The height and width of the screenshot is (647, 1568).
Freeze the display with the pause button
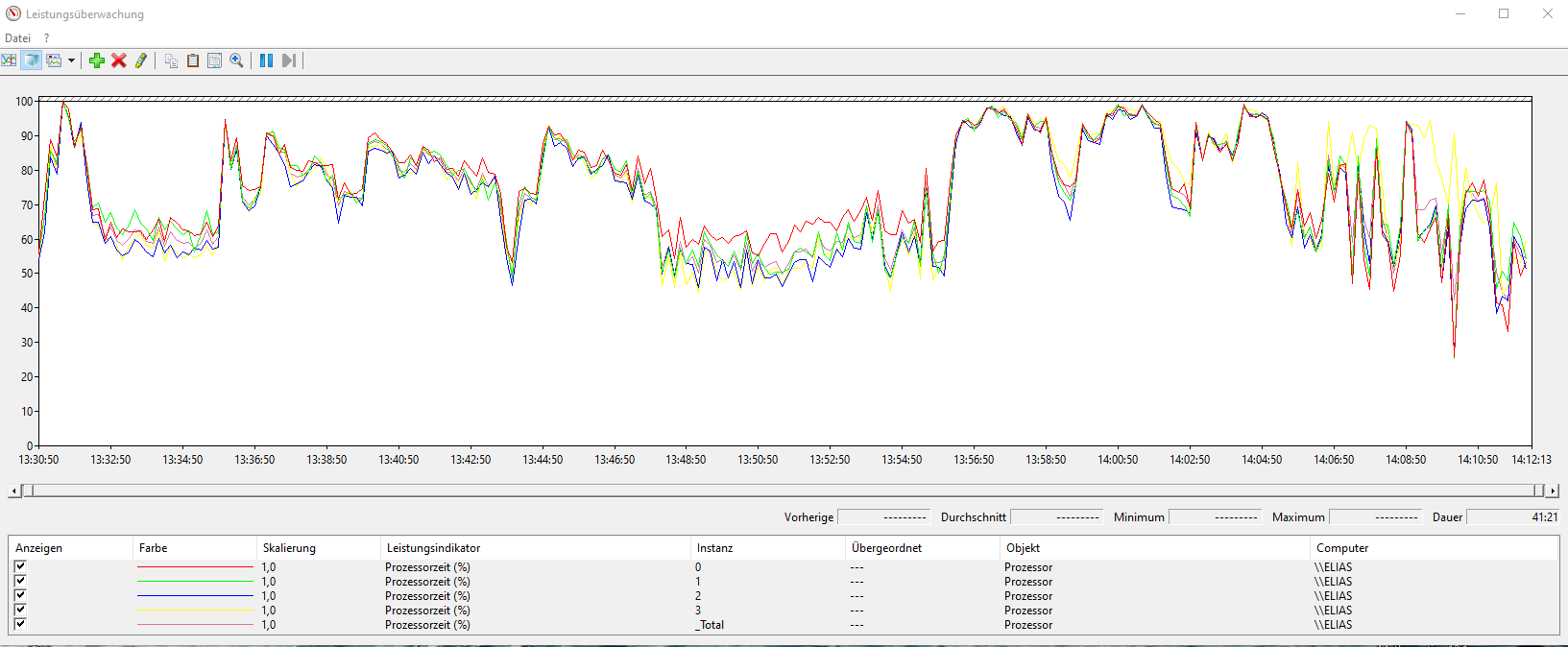(266, 60)
